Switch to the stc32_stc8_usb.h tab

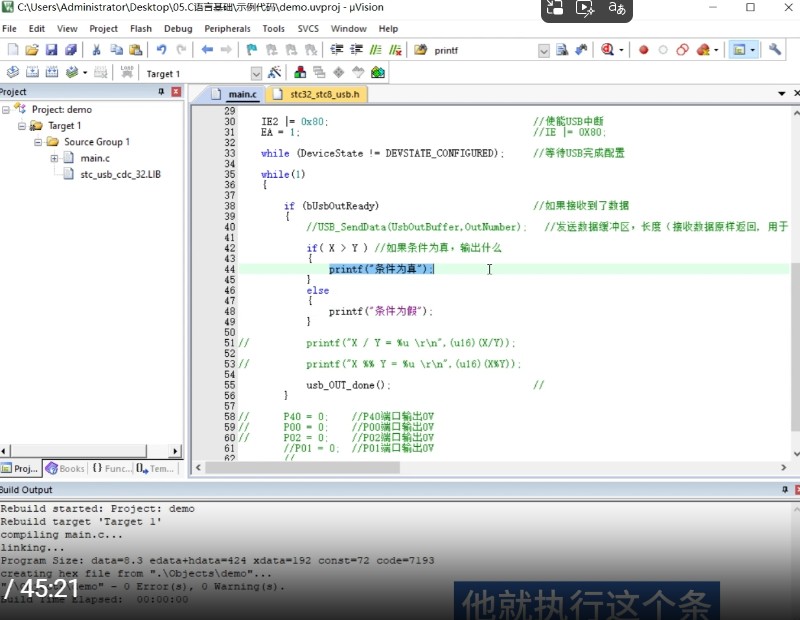[x=323, y=94]
